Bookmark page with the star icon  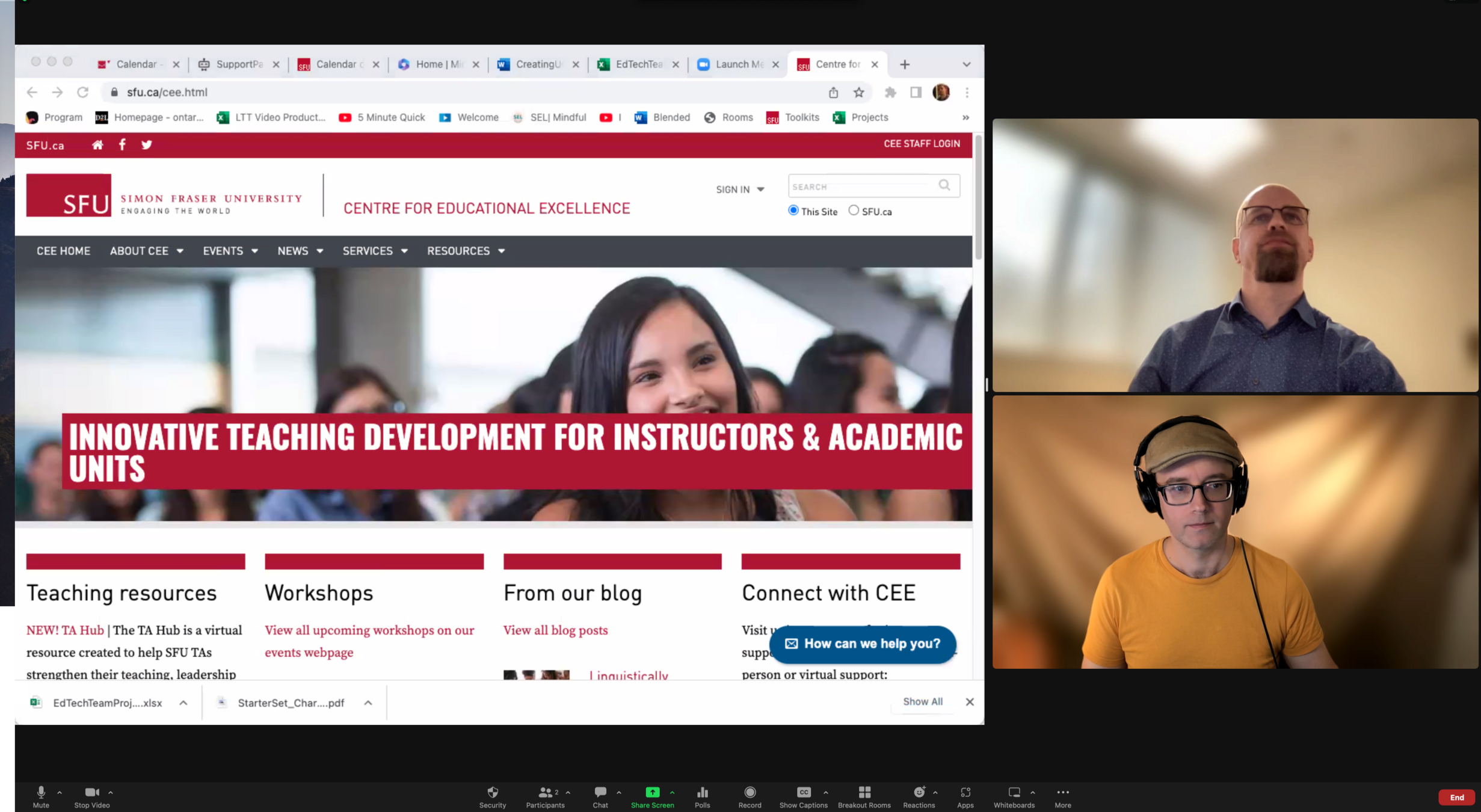[x=858, y=92]
